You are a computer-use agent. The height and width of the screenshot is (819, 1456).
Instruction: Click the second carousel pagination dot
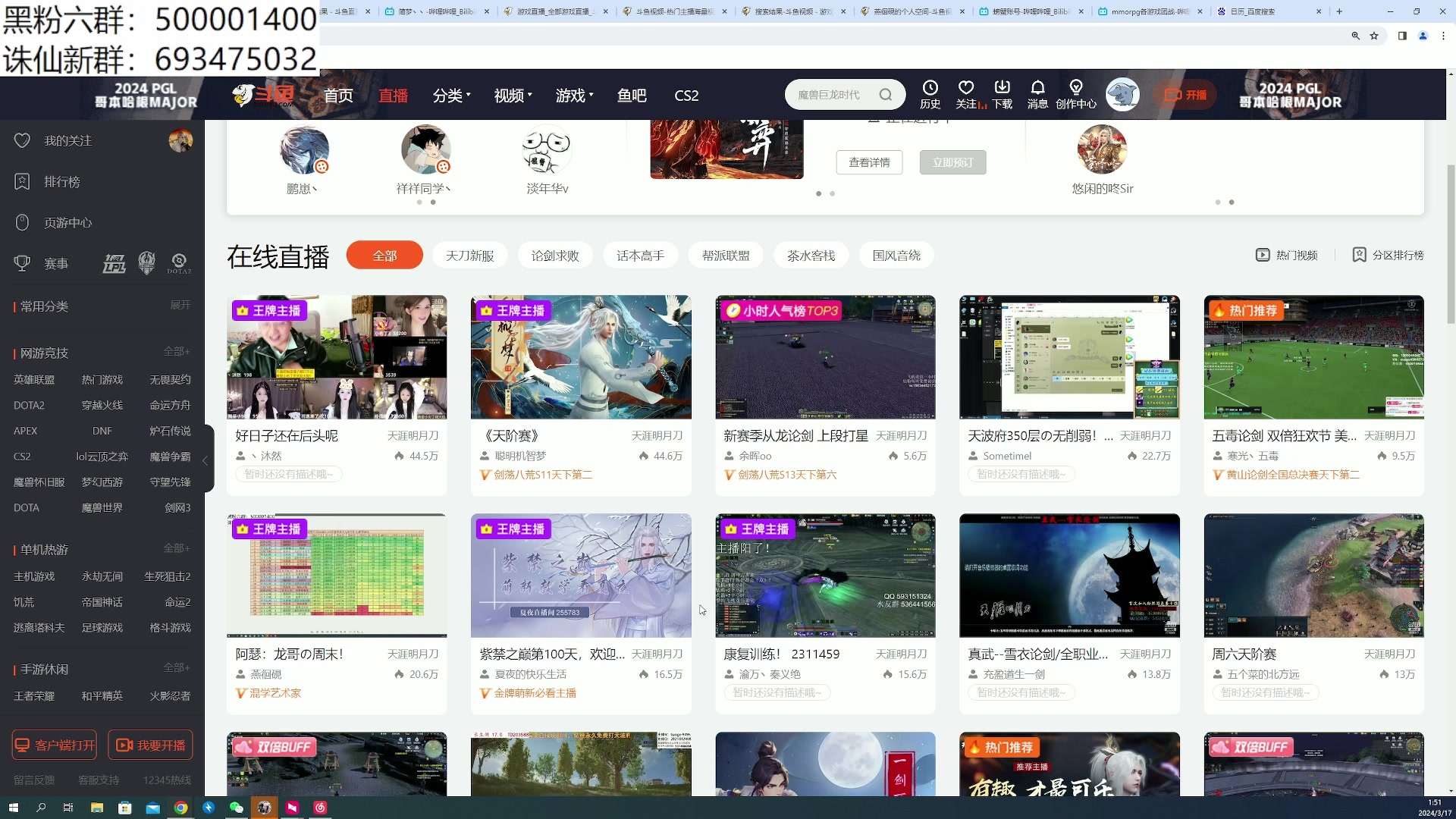[x=832, y=193]
